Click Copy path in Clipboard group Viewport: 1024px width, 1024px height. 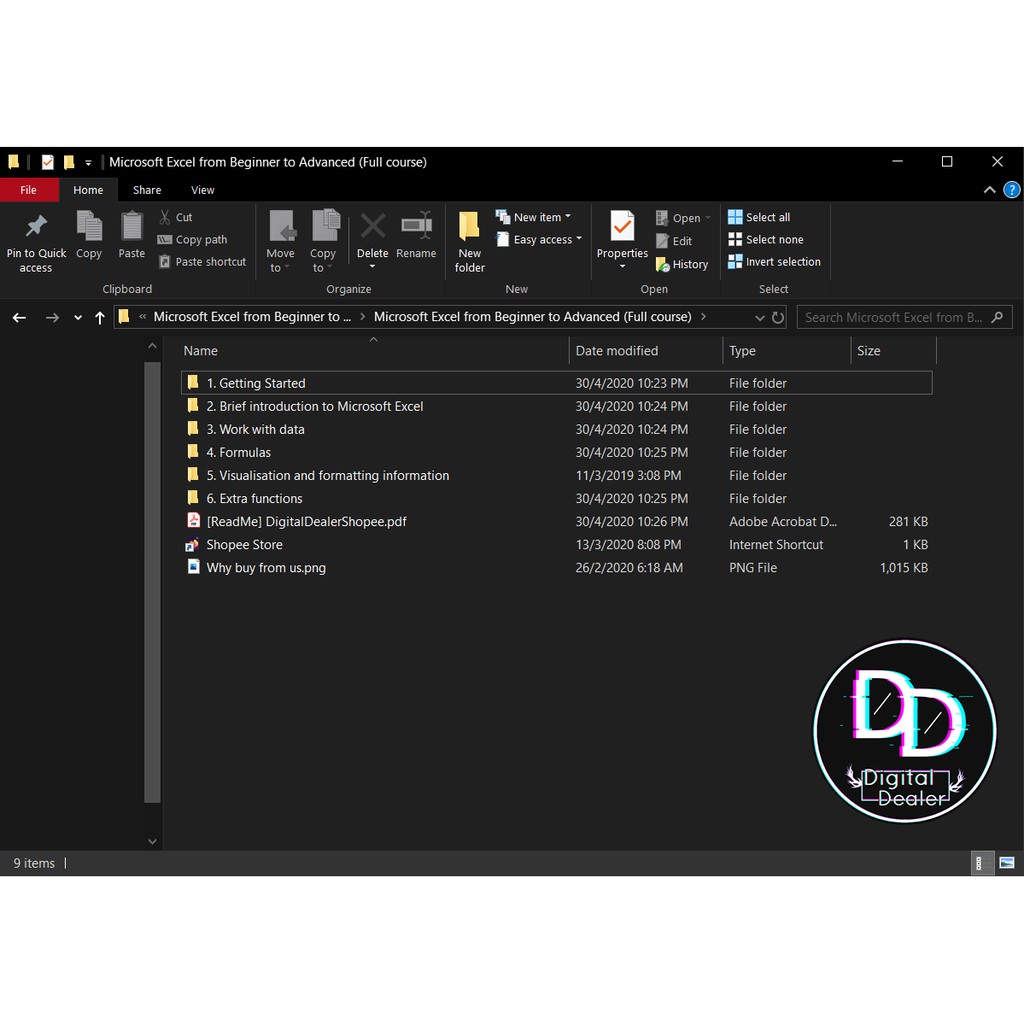(193, 240)
